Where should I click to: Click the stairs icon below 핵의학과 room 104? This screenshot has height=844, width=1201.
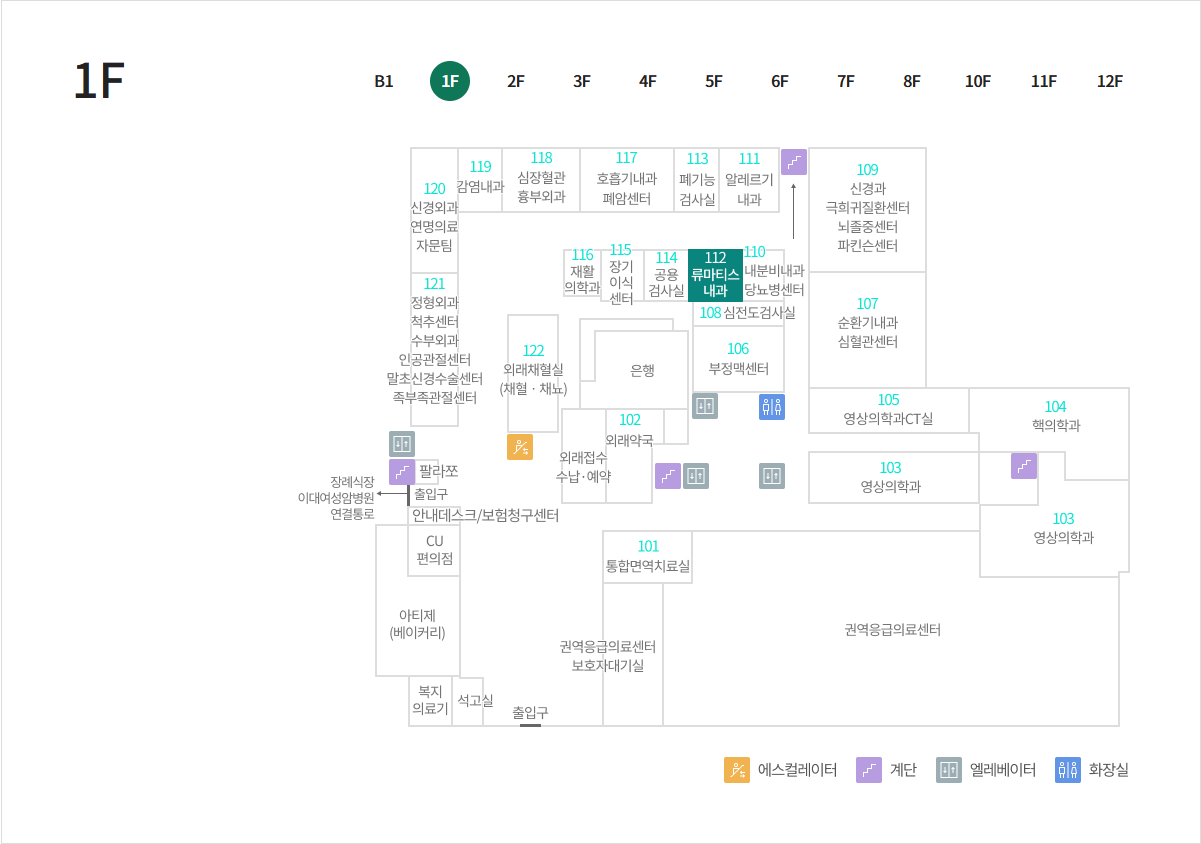(1024, 466)
